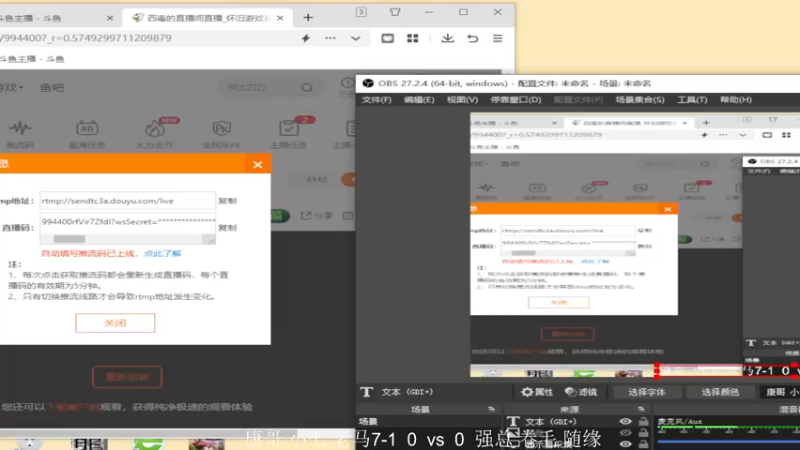Open OBS 停靠窗口(D) menu
Screen dimensions: 800x450
coord(516,100)
